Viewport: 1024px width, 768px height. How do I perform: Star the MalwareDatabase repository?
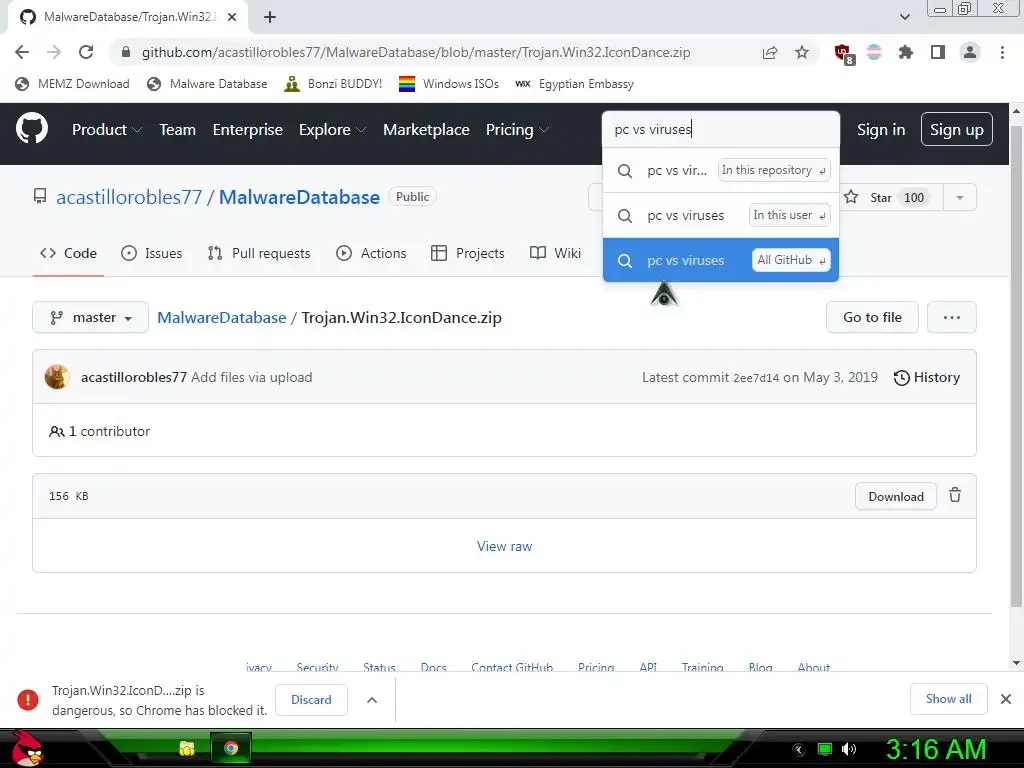tap(892, 197)
